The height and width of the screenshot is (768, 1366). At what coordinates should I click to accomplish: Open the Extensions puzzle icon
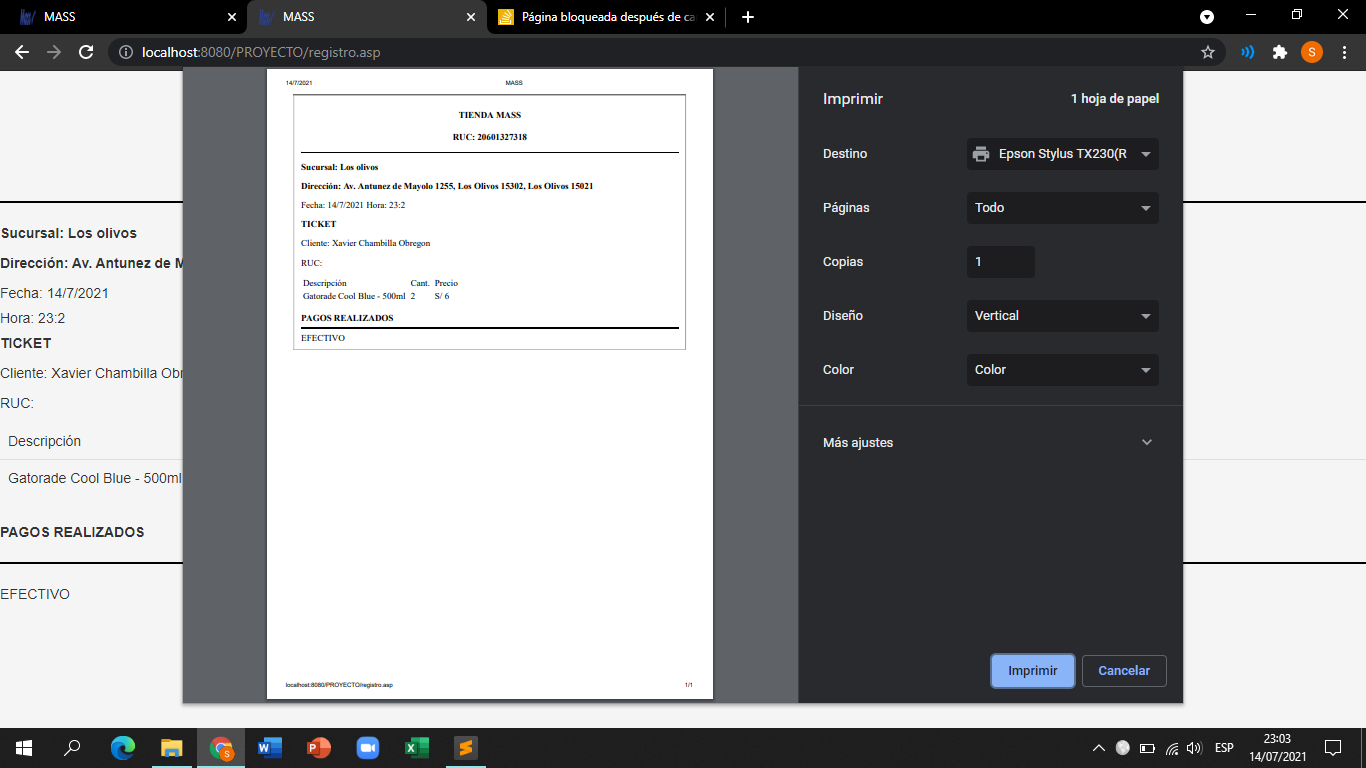[1279, 52]
